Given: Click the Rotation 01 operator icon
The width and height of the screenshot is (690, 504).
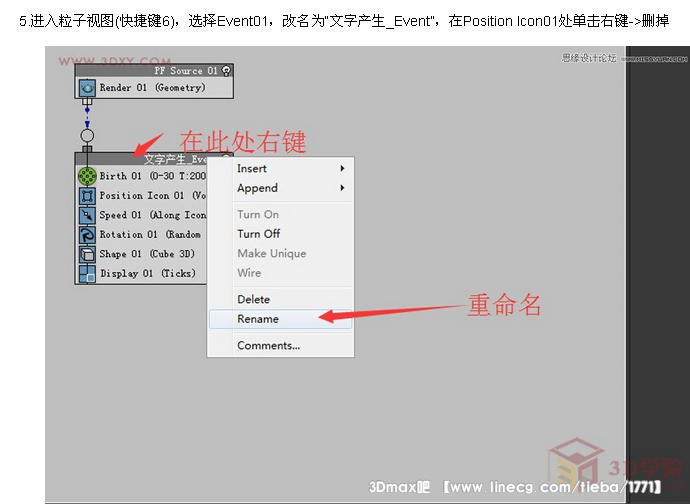Looking at the screenshot, I should pyautogui.click(x=87, y=235).
